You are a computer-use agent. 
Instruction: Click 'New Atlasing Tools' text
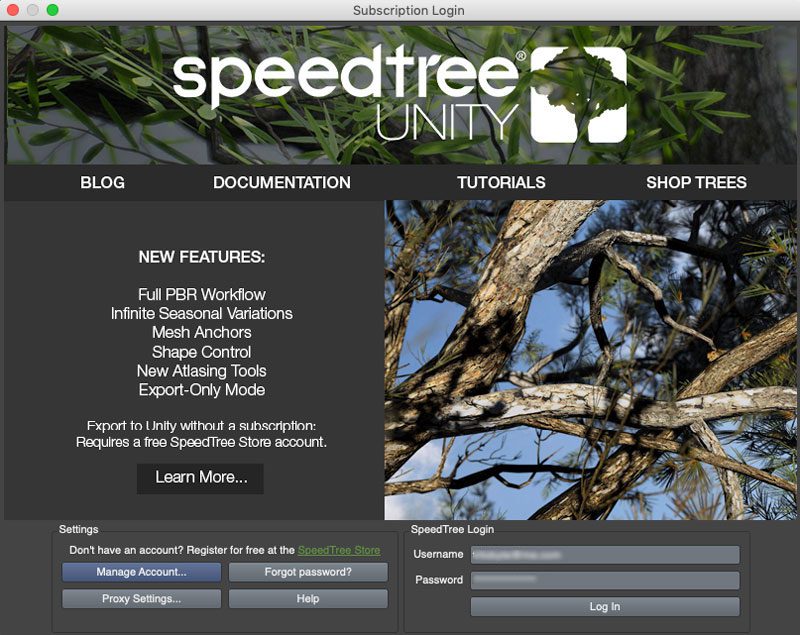(202, 371)
